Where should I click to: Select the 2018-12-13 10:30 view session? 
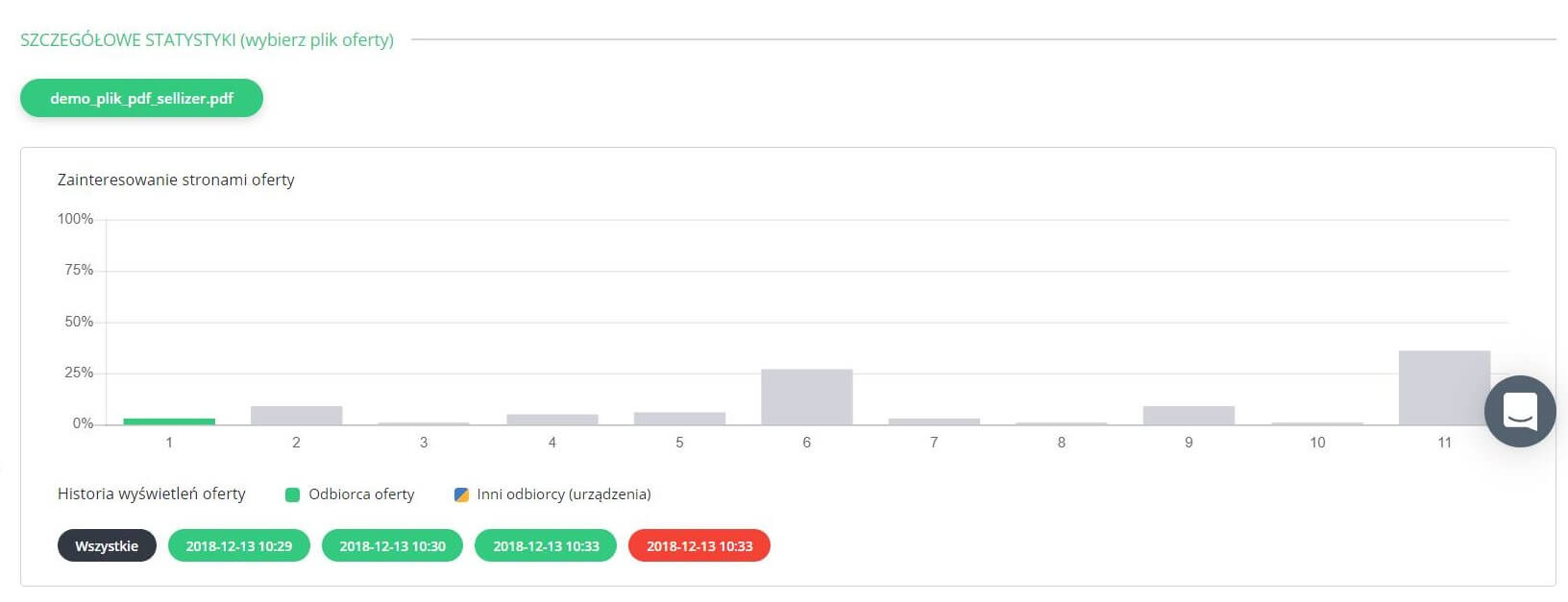tap(392, 545)
